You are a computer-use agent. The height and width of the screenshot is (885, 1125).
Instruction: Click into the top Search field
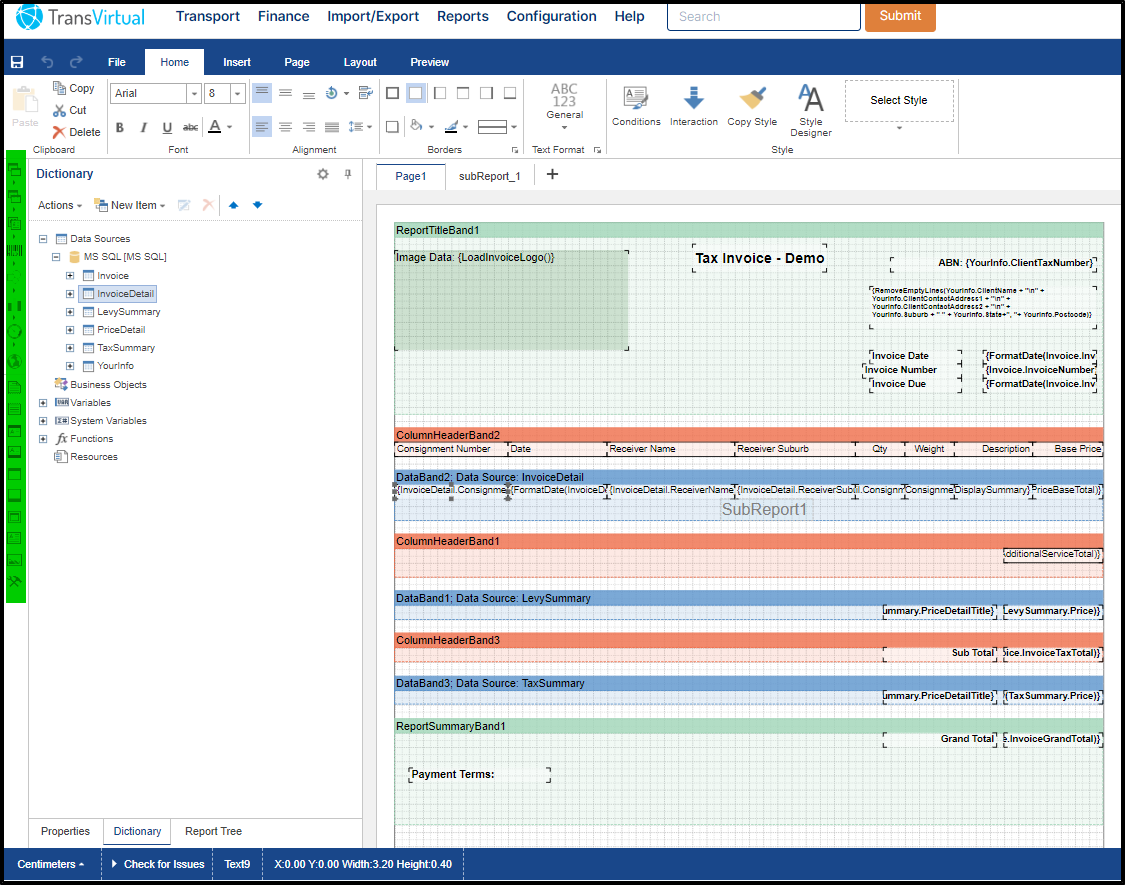point(763,17)
